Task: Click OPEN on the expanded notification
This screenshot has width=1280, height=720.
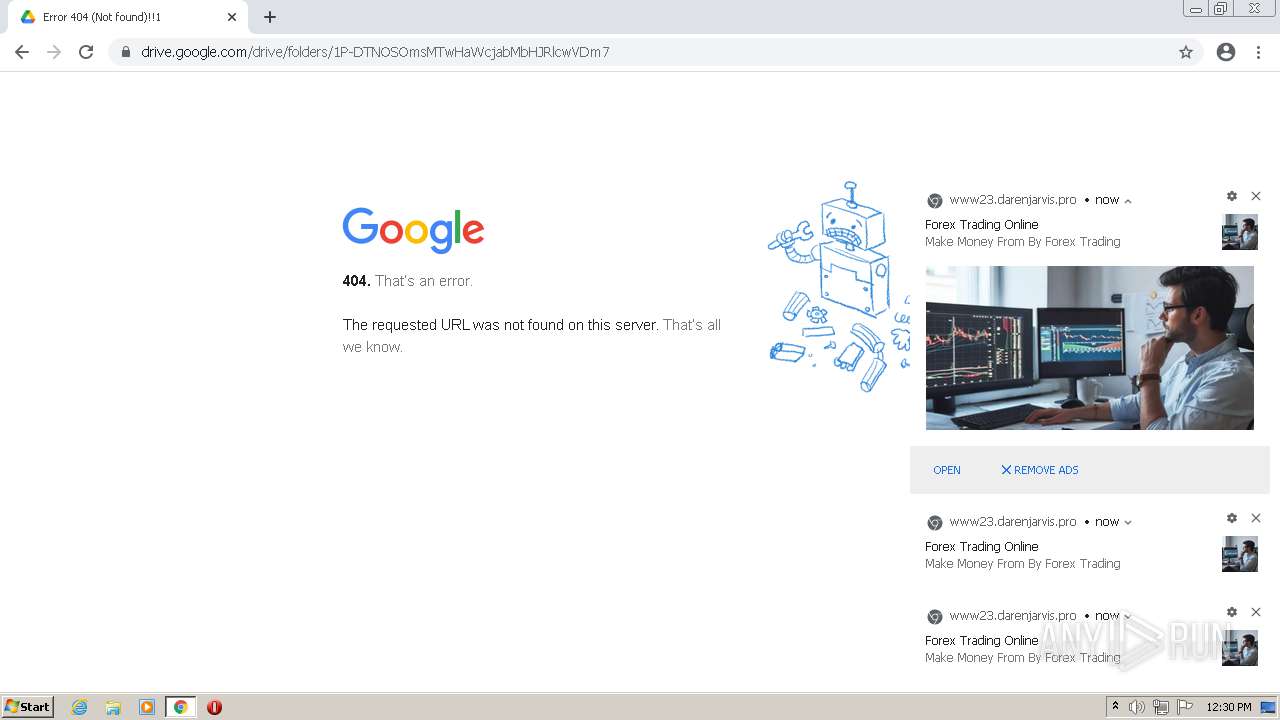Action: tap(946, 470)
